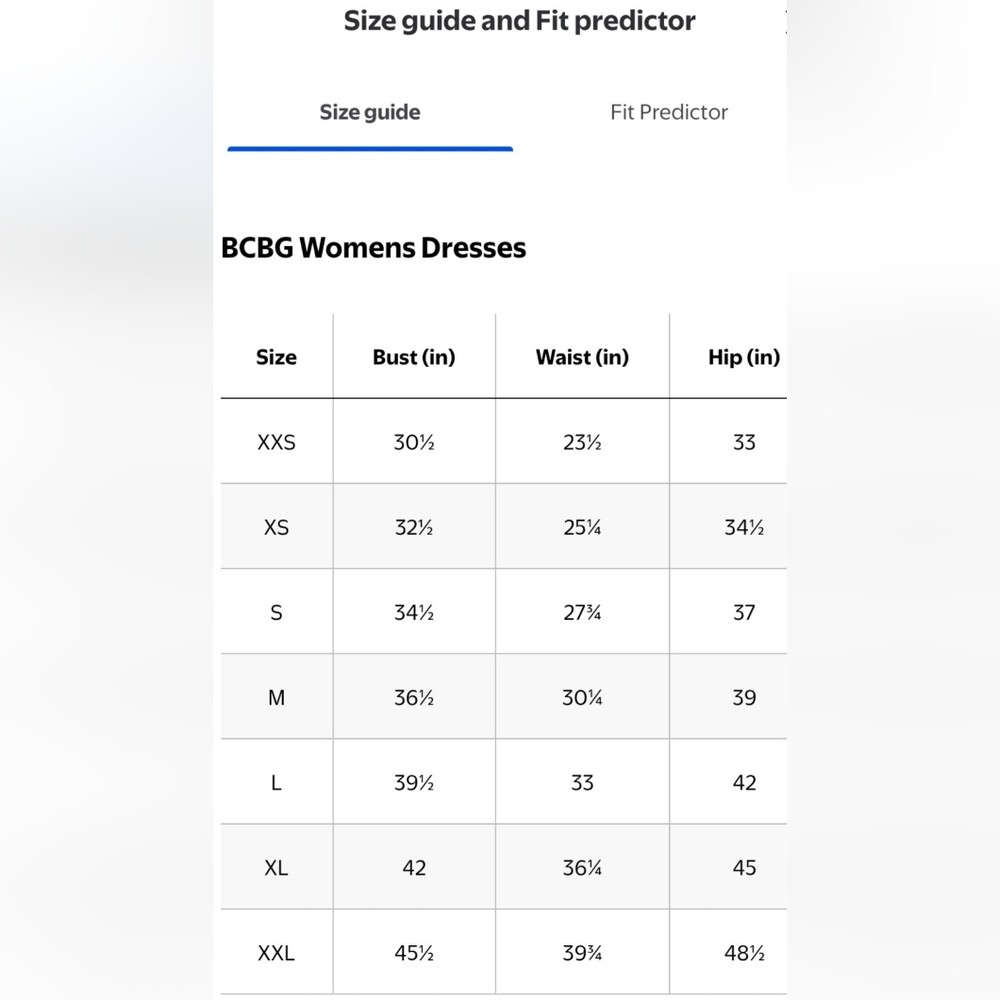This screenshot has height=1000, width=1000.
Task: Click the Bust (in) column header
Action: point(414,357)
